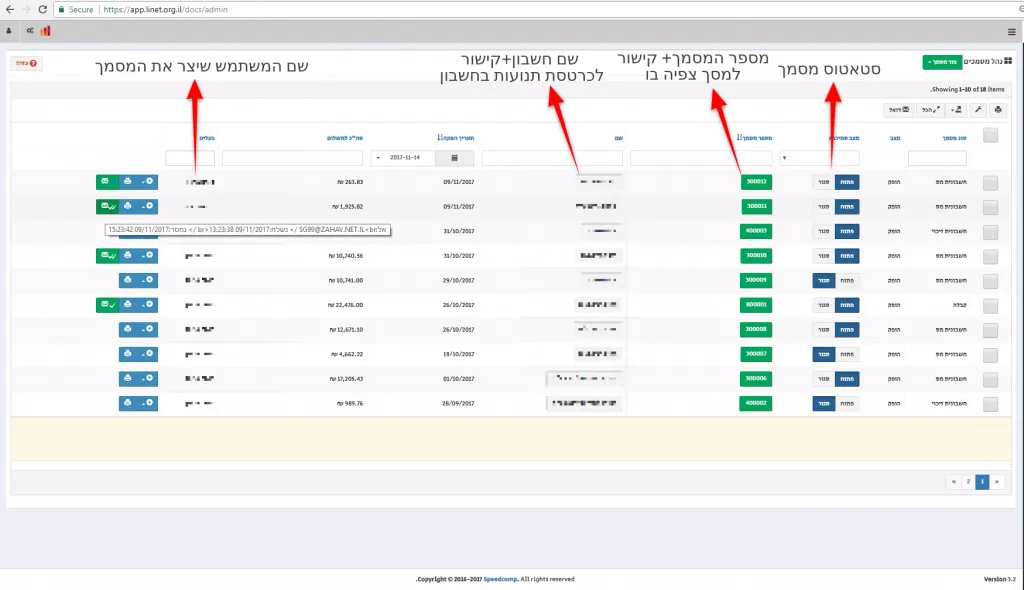
Task: Set document 300011 to closed (סגור)
Action: point(824,206)
